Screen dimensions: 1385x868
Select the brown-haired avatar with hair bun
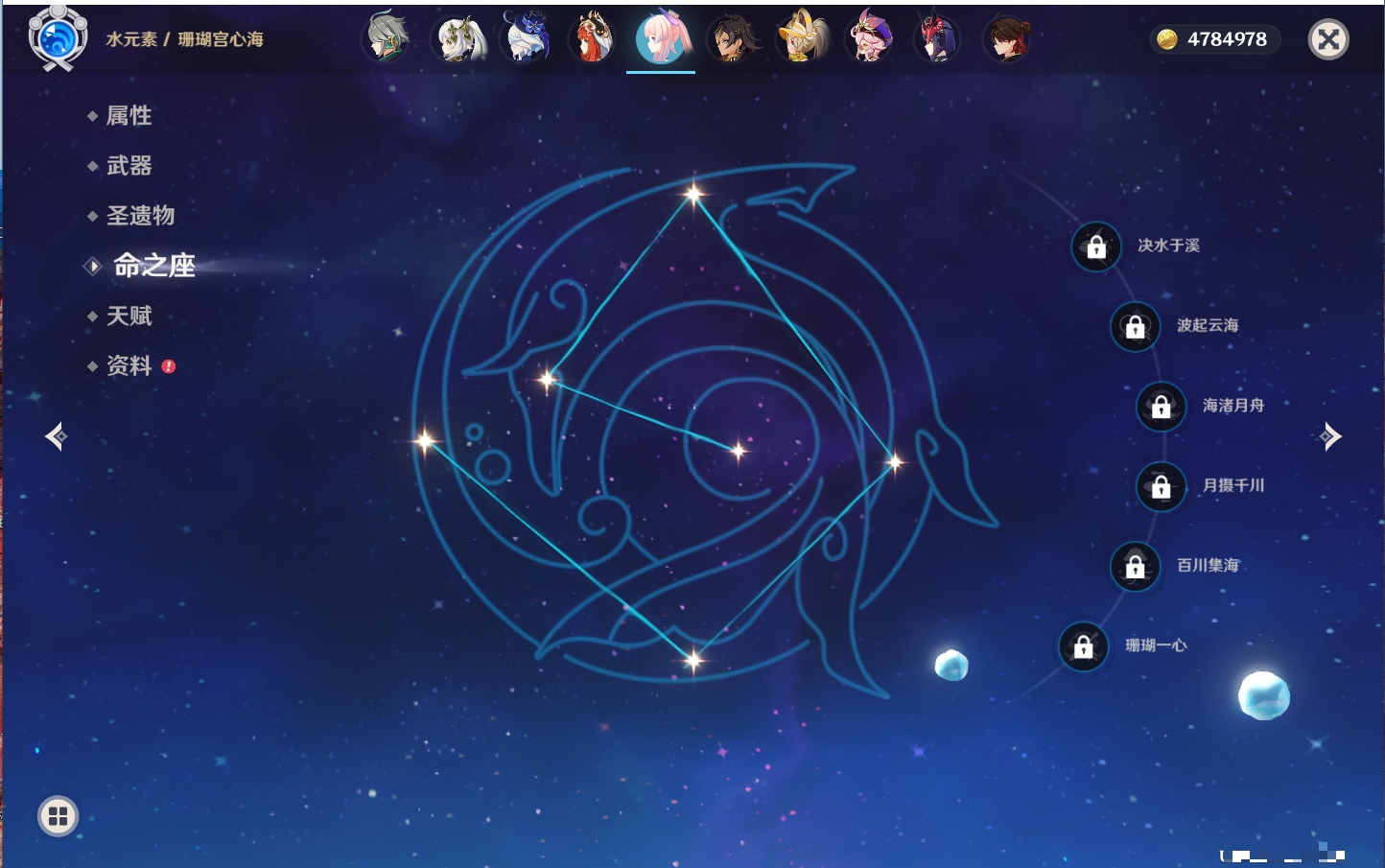(1006, 38)
